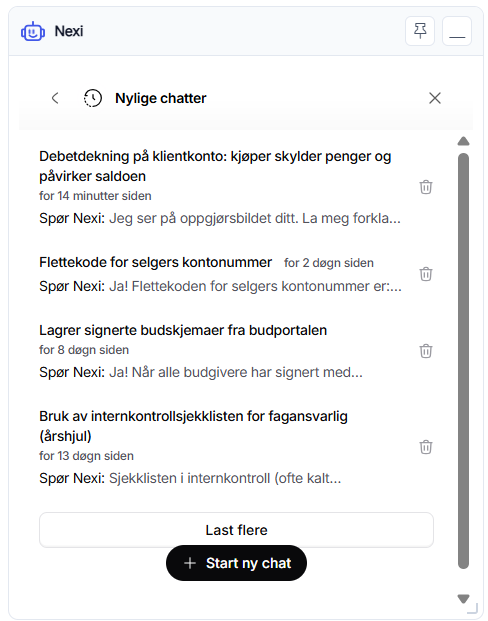
Task: Delete the internkontrollsjekklisten chat
Action: (x=426, y=447)
